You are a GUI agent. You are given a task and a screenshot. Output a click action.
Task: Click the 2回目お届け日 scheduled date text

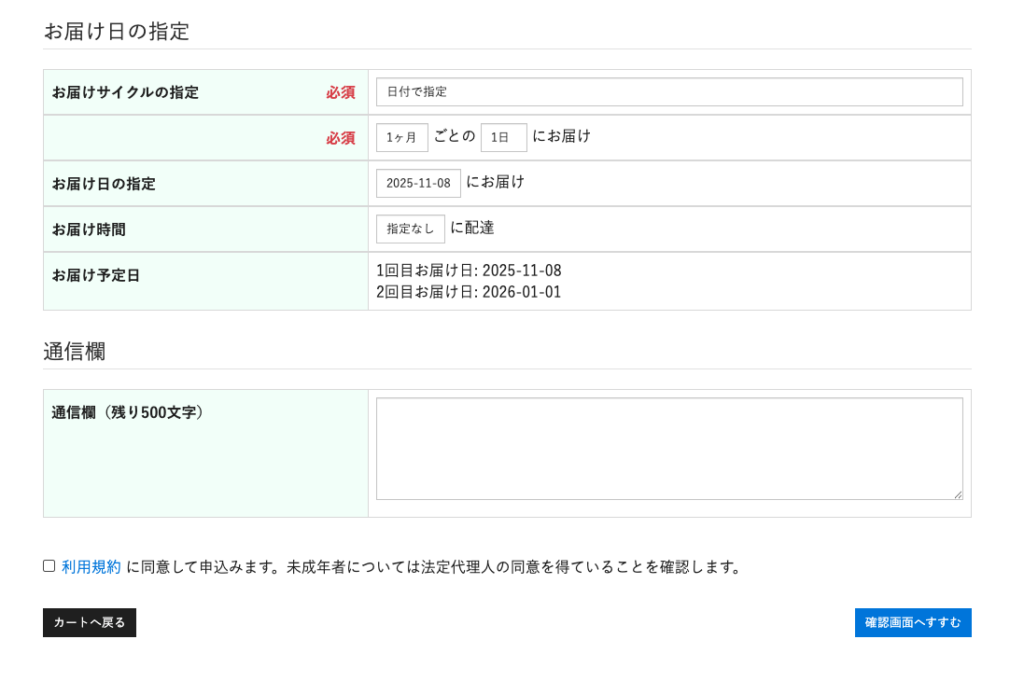[468, 292]
